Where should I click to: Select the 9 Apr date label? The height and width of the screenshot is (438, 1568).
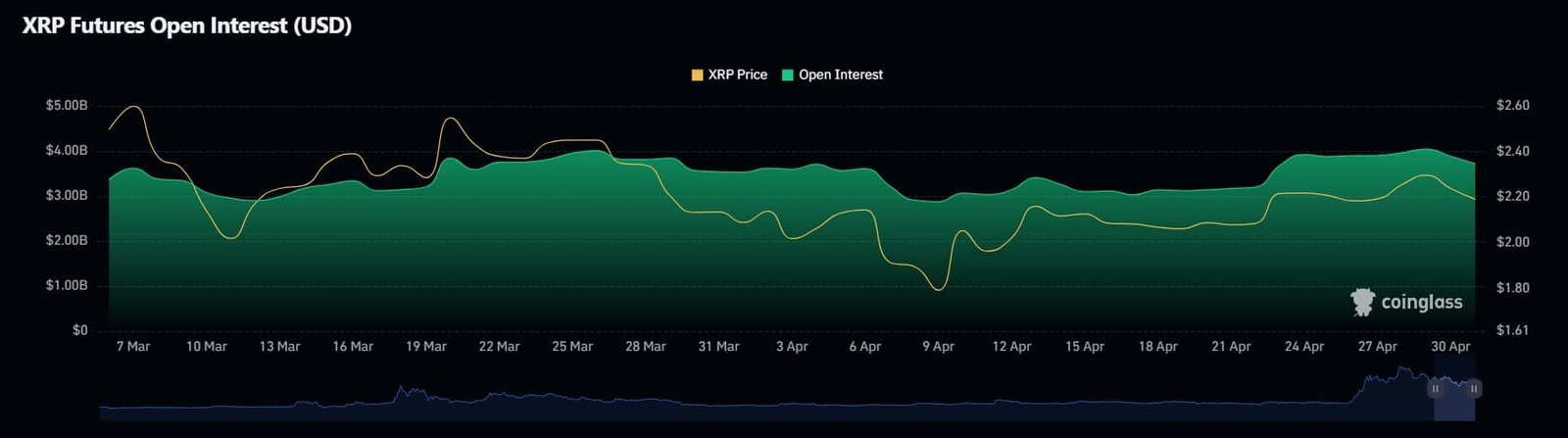coord(938,347)
